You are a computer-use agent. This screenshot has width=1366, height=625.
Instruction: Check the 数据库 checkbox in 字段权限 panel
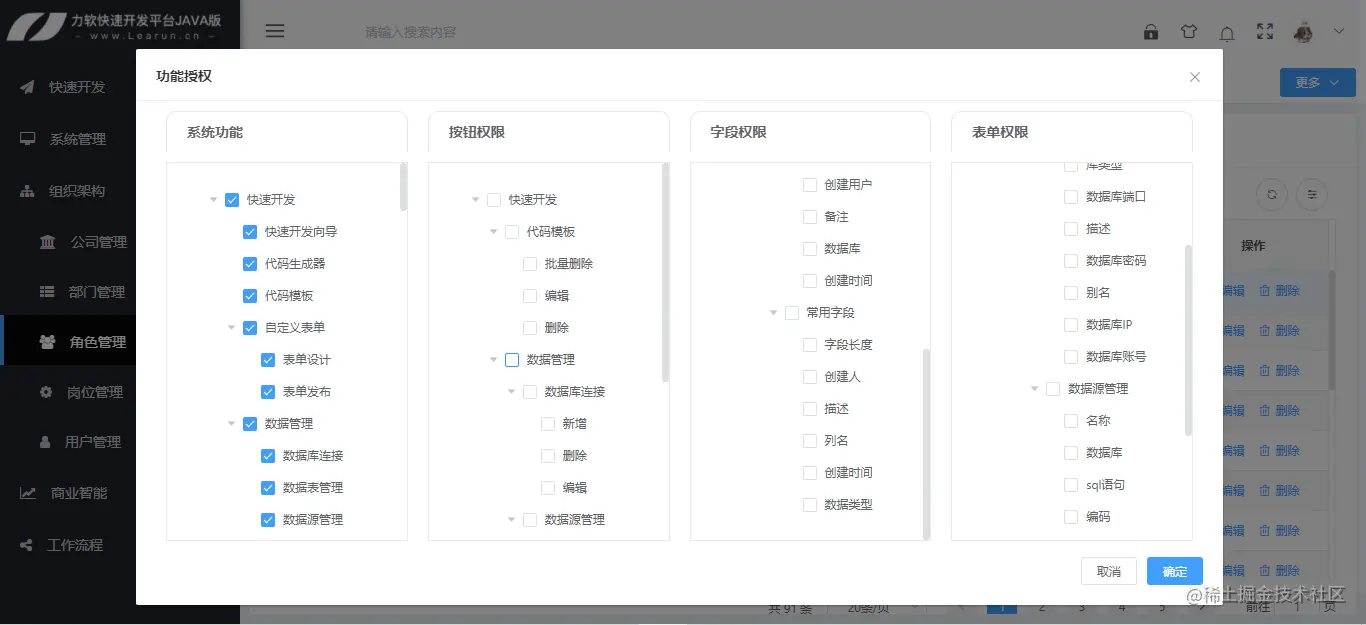810,248
